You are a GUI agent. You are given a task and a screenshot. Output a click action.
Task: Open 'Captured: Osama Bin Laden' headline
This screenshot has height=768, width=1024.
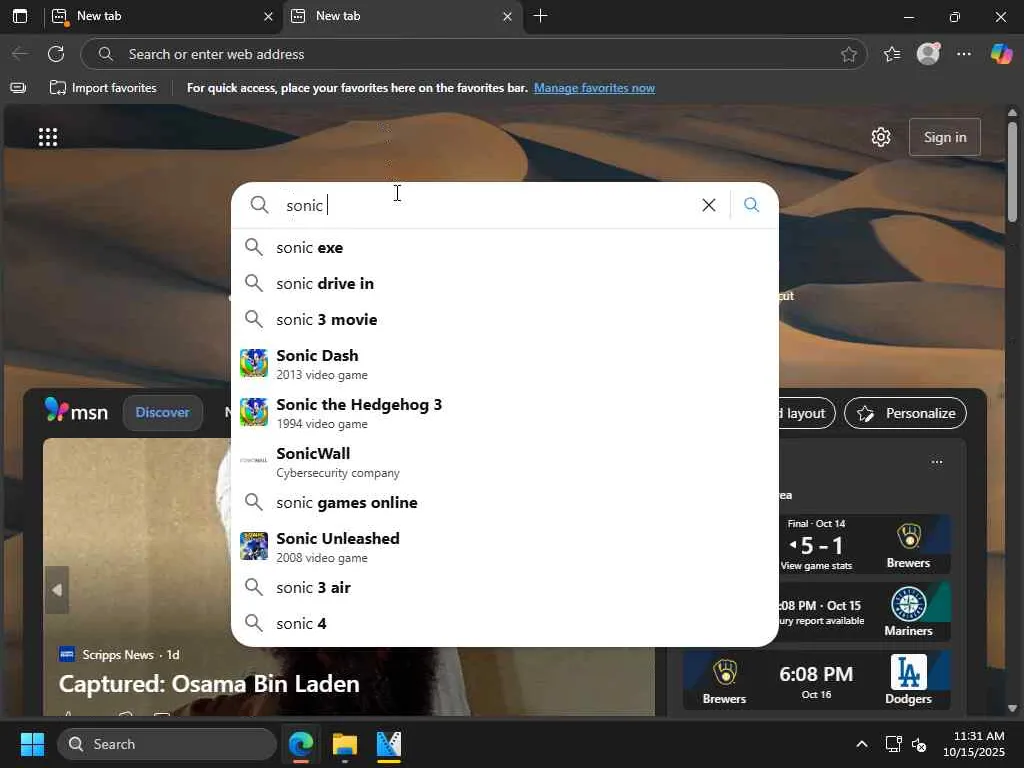coord(209,684)
